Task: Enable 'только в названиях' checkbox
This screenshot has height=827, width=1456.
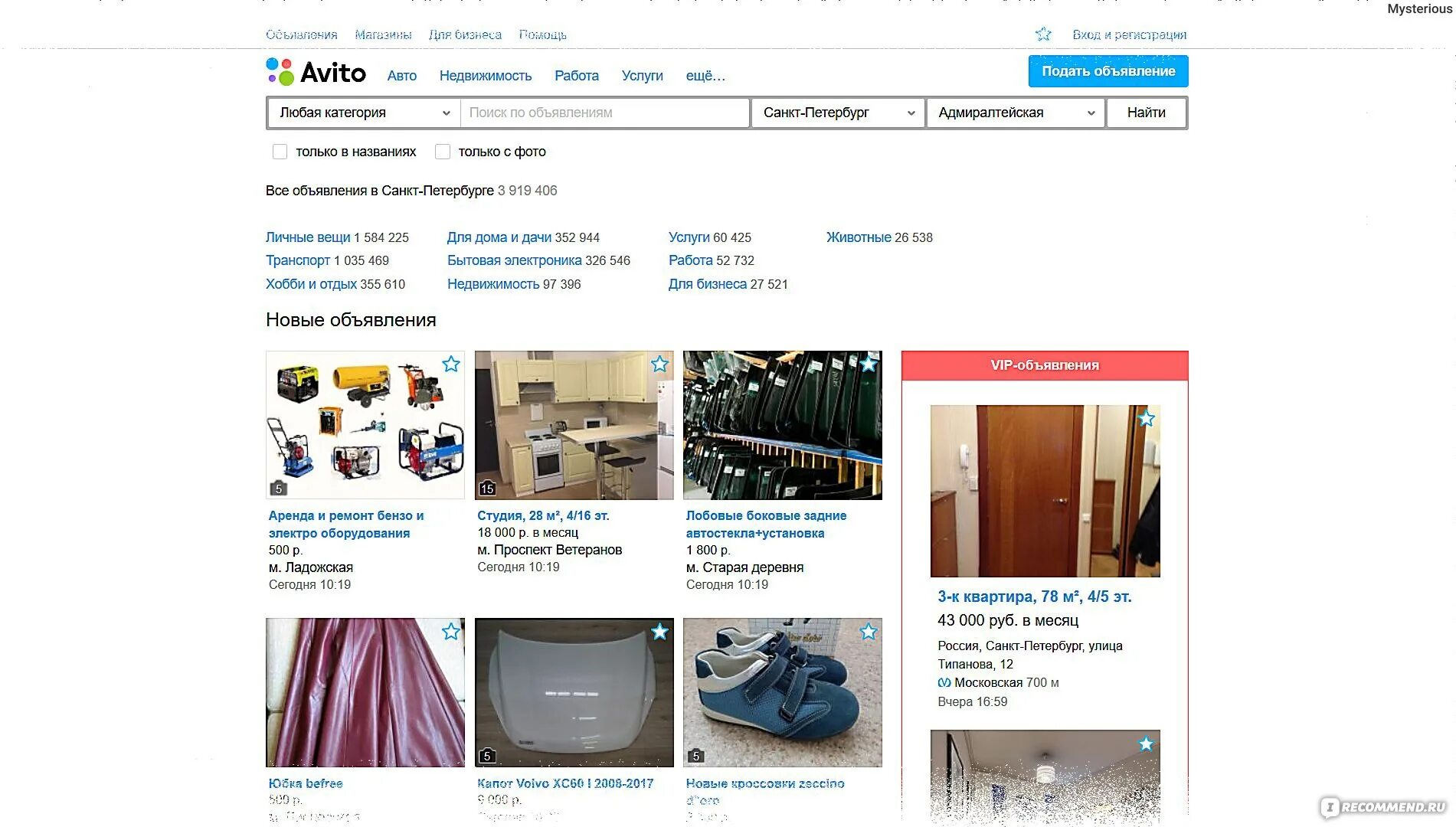Action: tap(280, 152)
